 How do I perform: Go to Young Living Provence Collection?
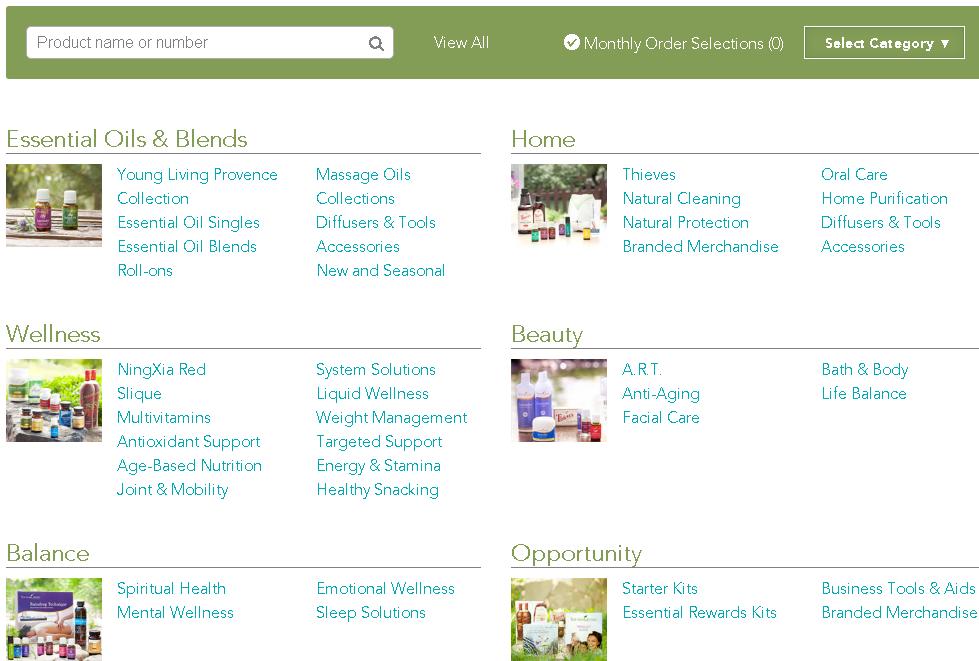pos(197,186)
